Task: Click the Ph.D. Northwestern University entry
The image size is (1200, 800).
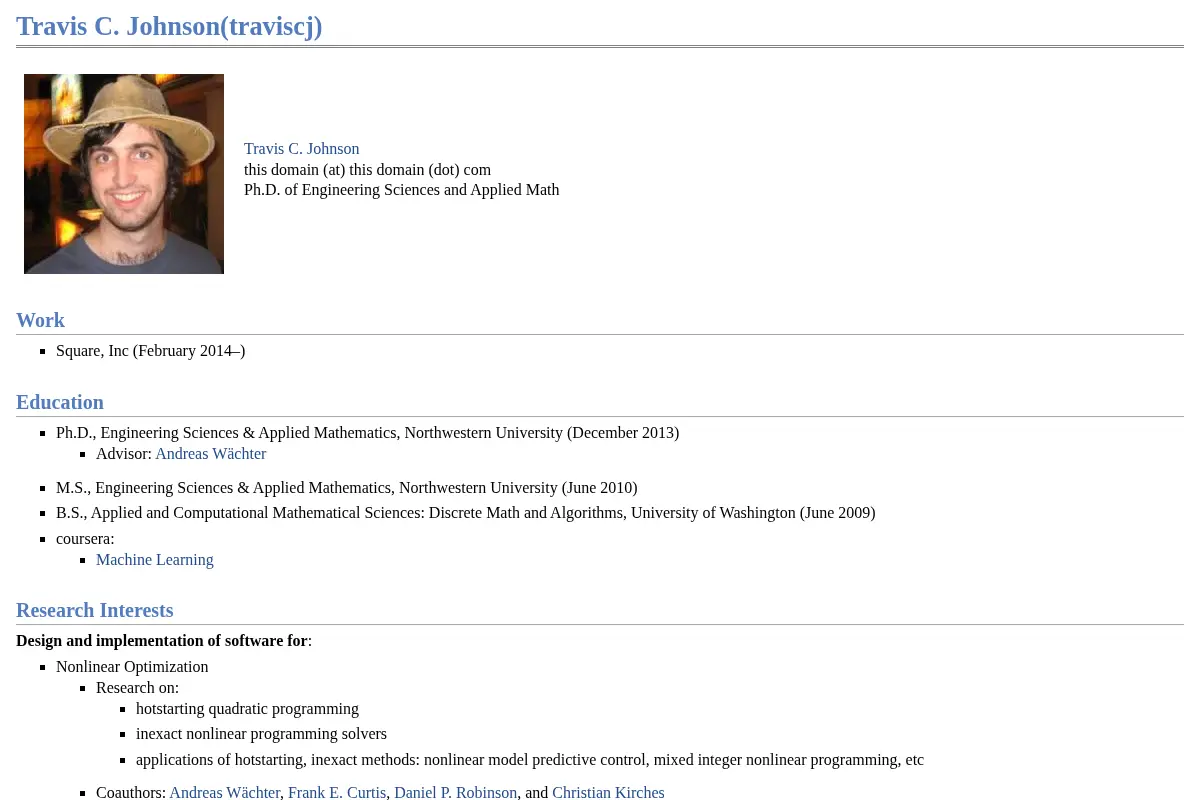Action: click(x=367, y=433)
